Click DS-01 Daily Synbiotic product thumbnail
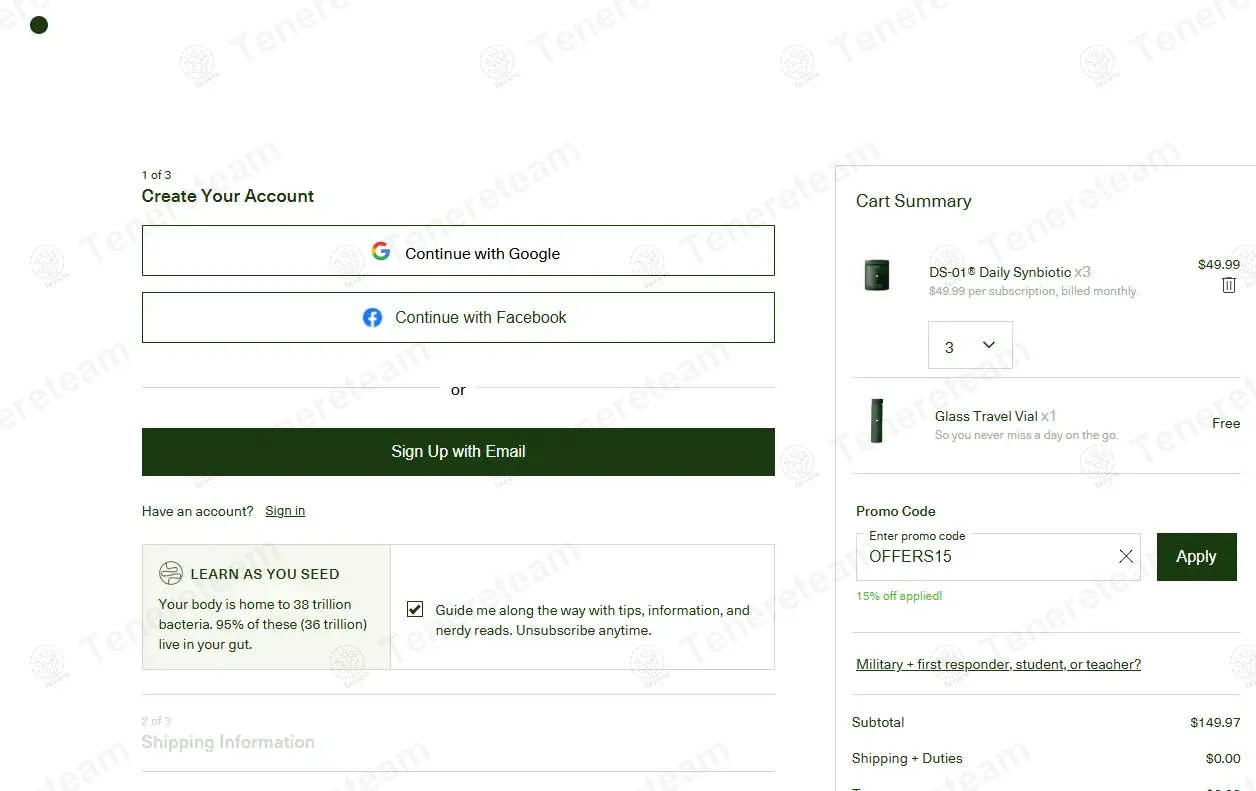This screenshot has width=1256, height=791. (x=877, y=275)
